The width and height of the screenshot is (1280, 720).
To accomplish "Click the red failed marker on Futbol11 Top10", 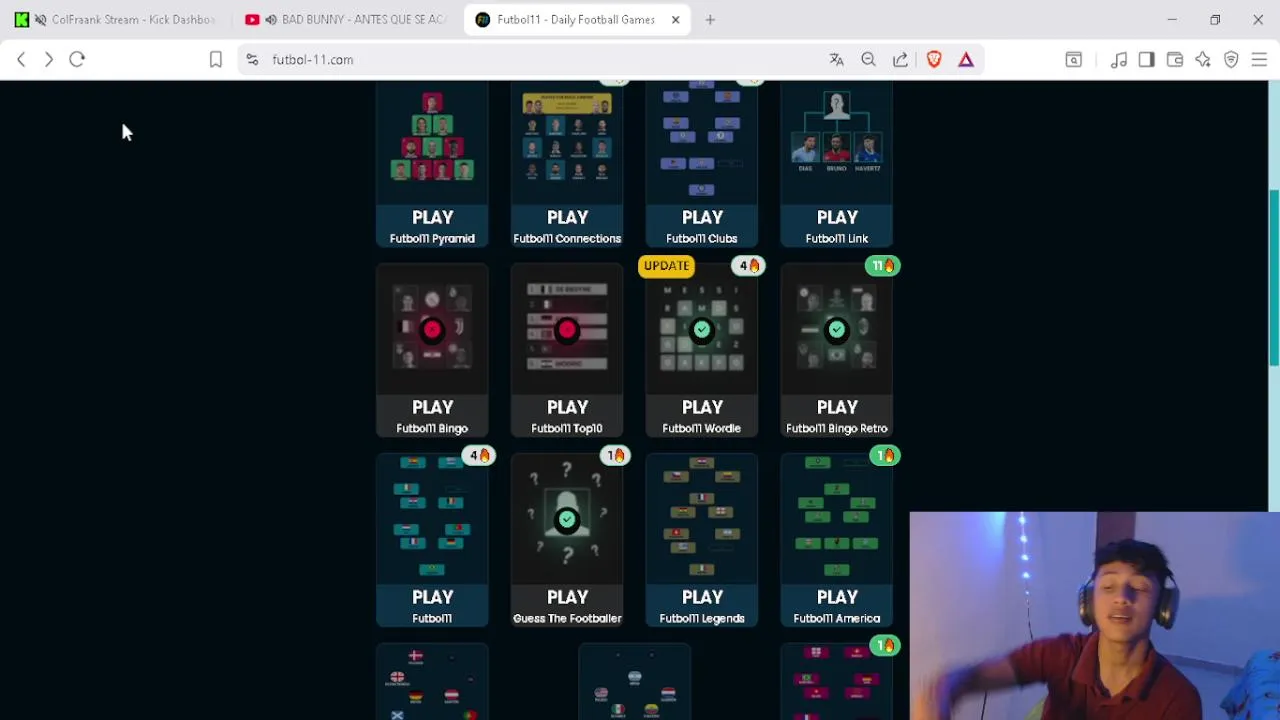I will [567, 330].
